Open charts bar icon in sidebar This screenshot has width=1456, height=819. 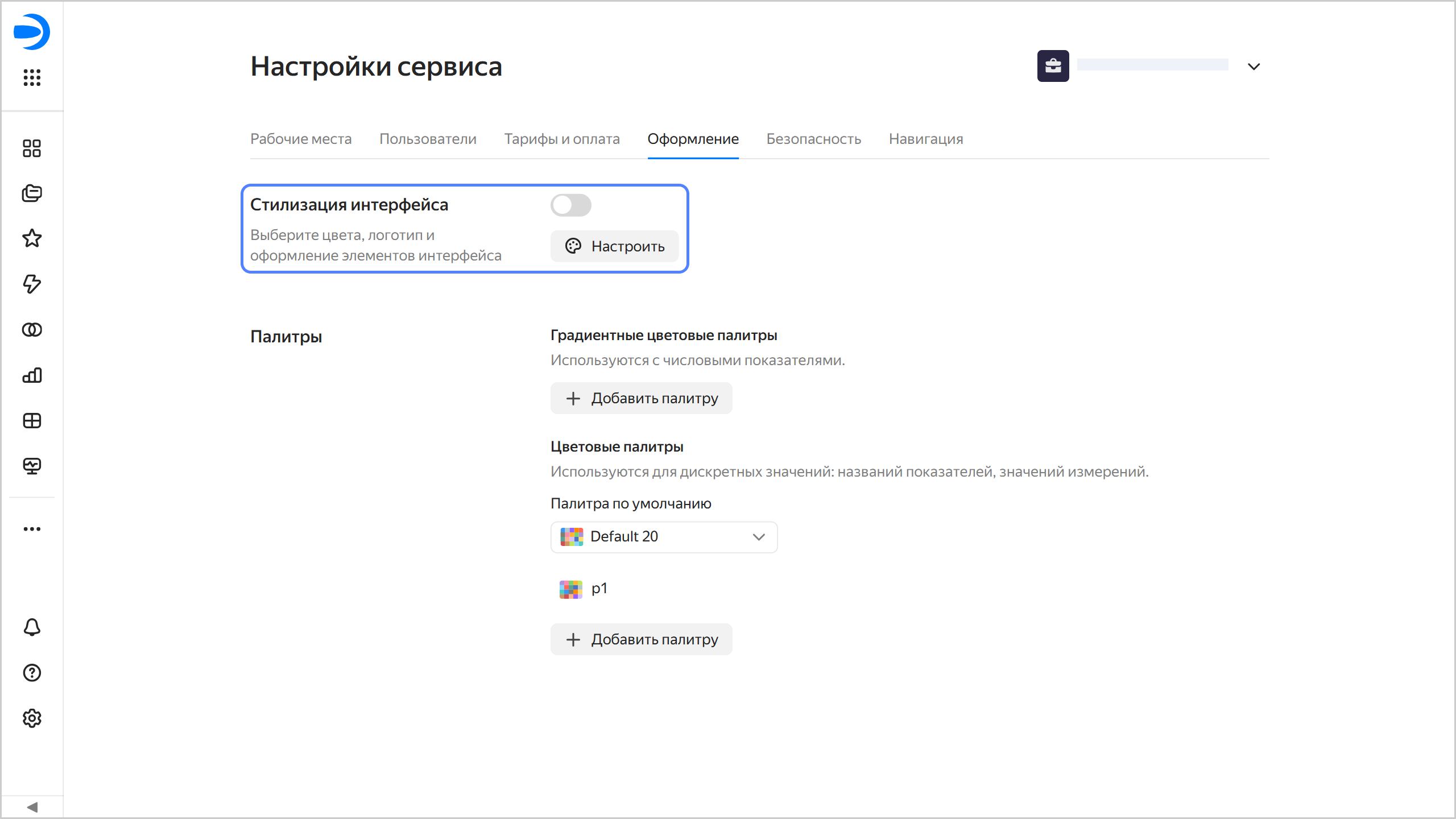(x=32, y=375)
